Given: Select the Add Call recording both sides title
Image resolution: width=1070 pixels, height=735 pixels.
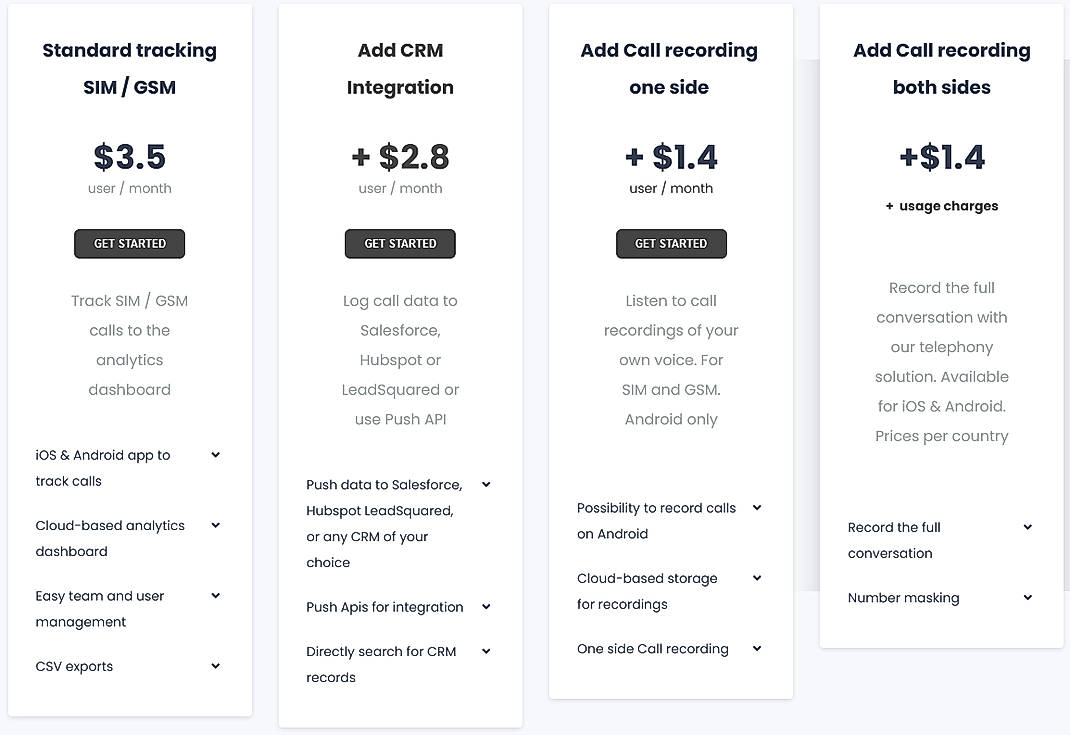Looking at the screenshot, I should (941, 68).
